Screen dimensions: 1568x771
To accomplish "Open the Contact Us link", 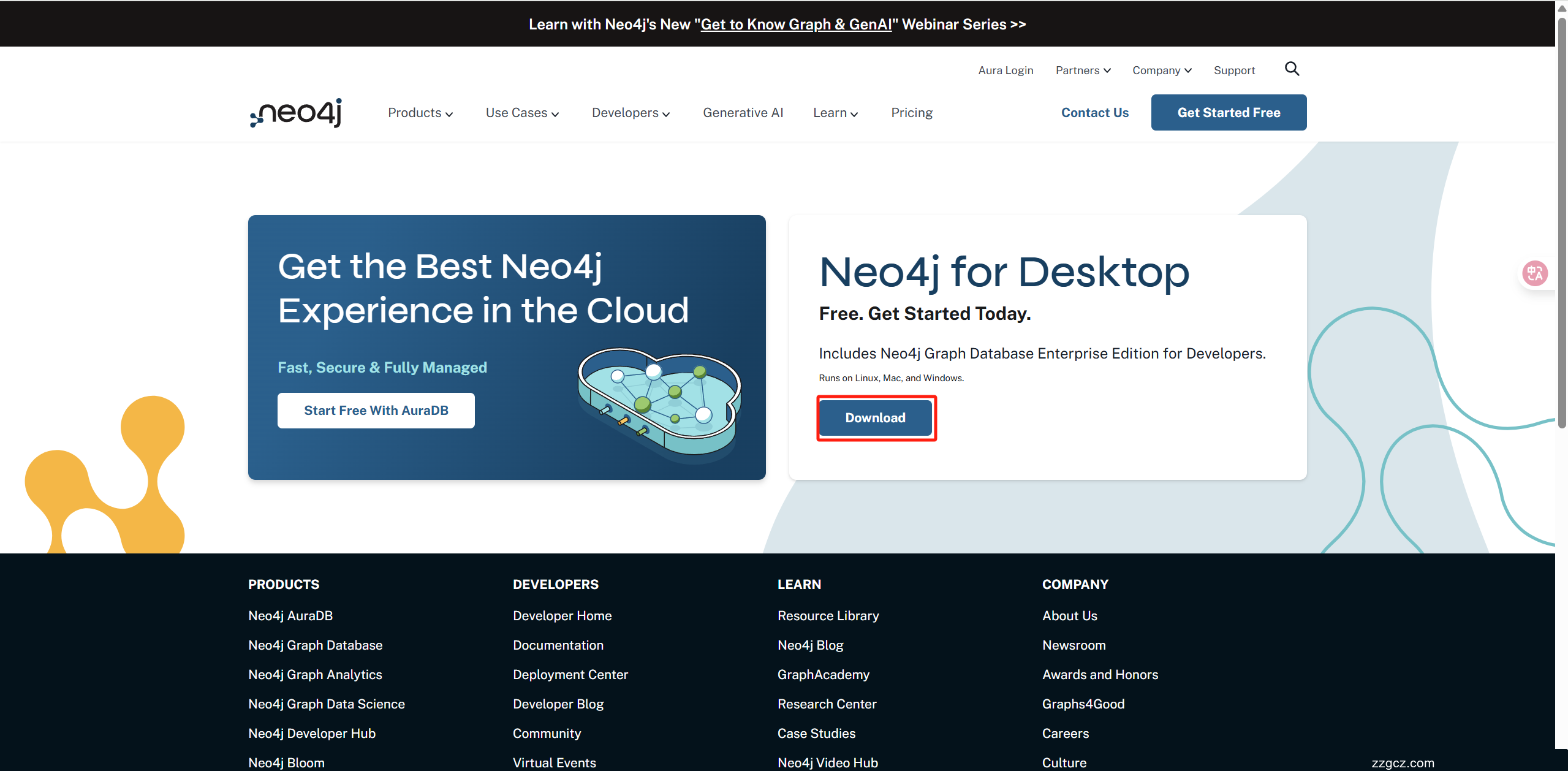I will coord(1094,112).
